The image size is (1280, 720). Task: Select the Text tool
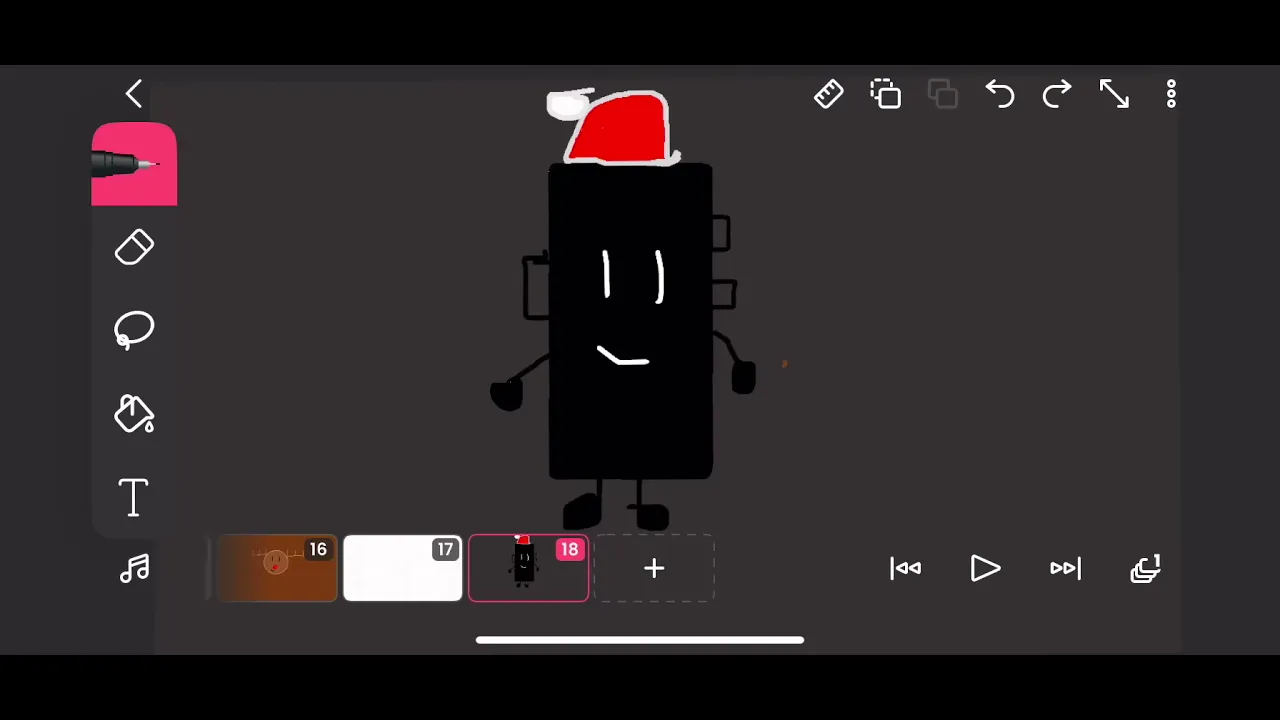coord(134,497)
